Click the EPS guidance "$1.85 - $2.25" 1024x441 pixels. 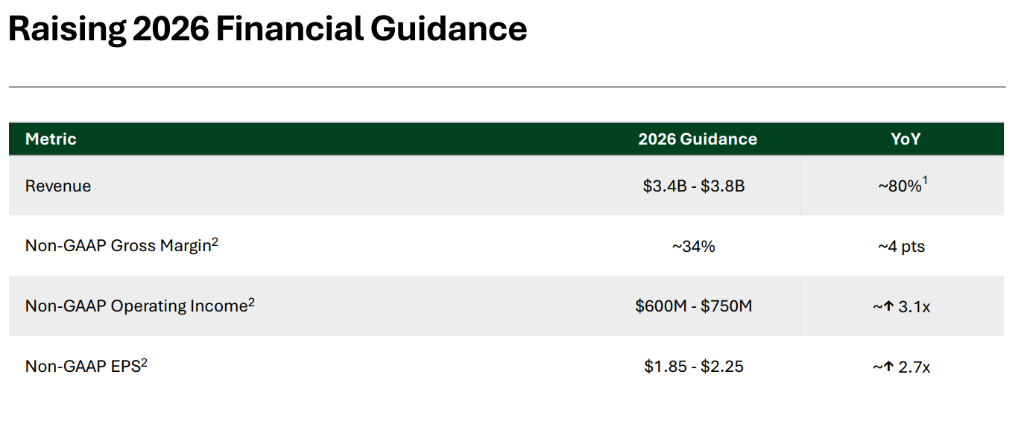694,367
